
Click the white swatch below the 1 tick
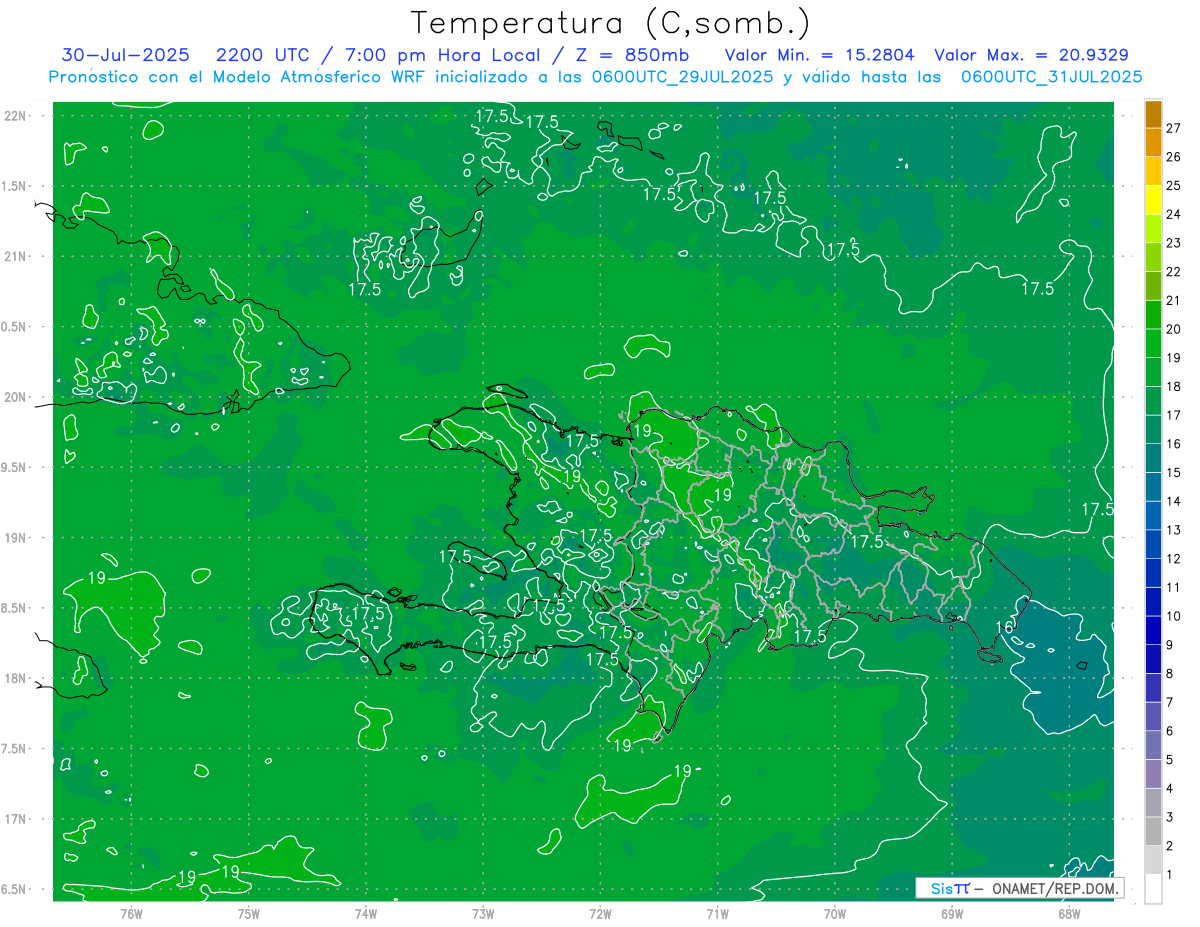(x=1153, y=889)
